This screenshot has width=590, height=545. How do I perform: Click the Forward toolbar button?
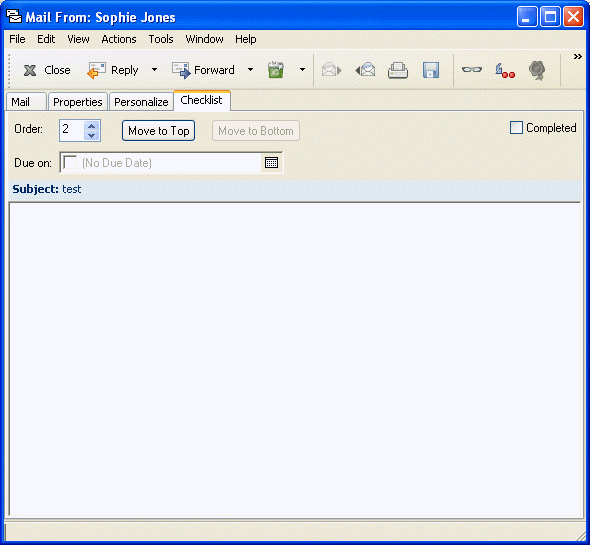[x=203, y=70]
